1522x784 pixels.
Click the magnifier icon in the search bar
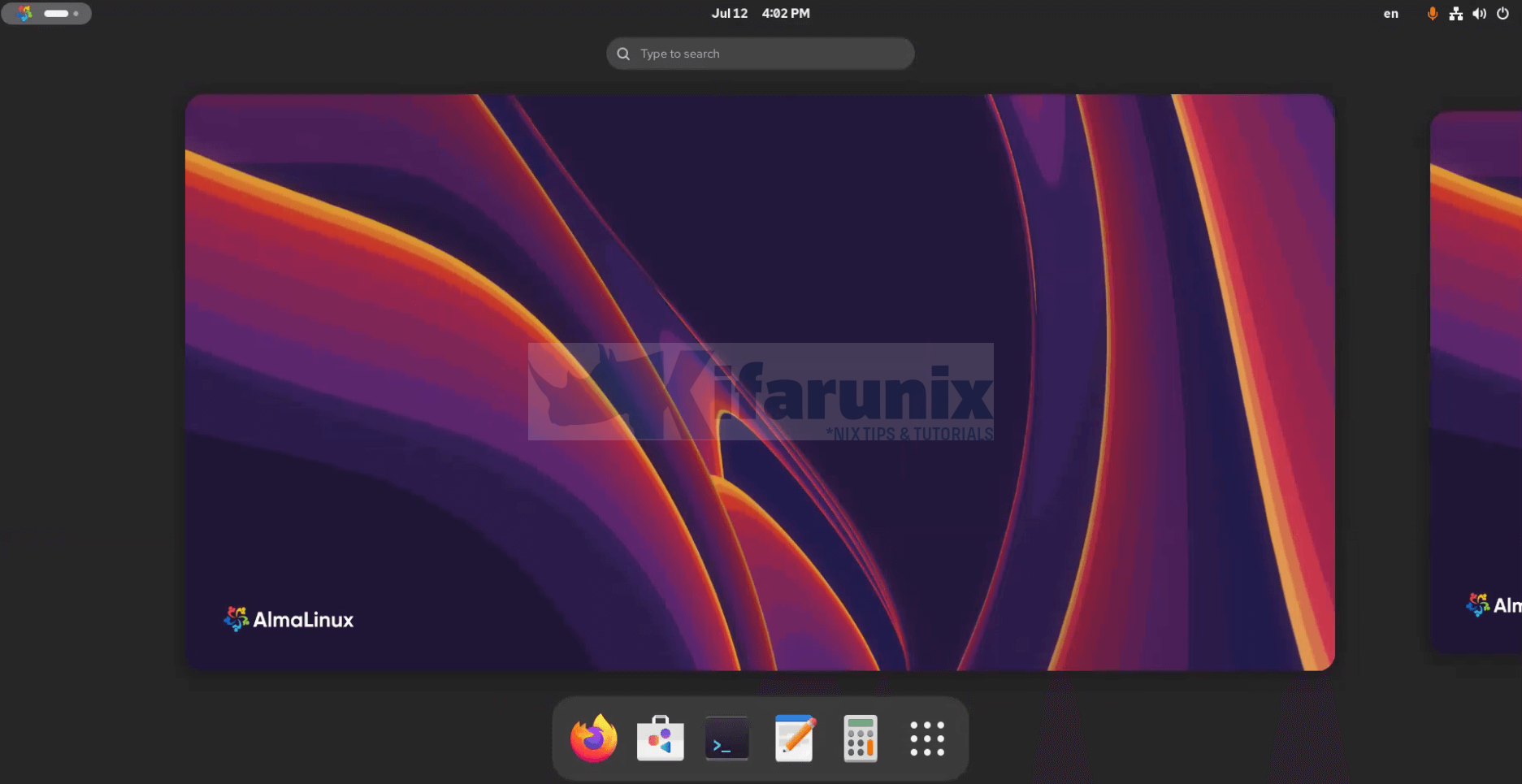623,54
